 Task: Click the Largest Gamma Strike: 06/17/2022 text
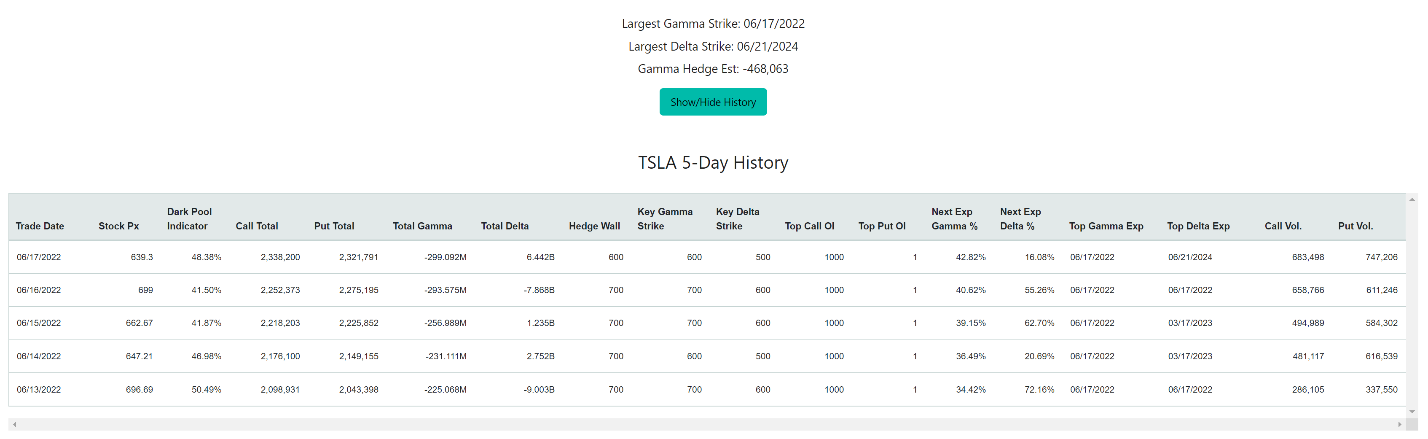click(713, 23)
